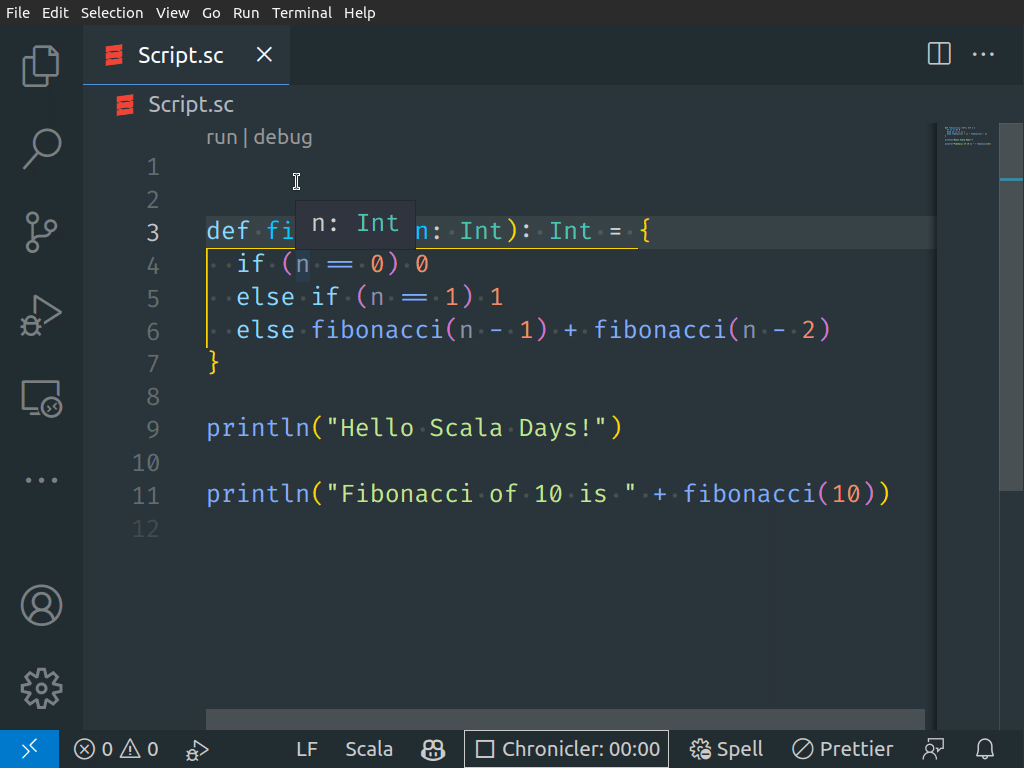
Task: Select the Script.sc editor tab
Action: [186, 55]
